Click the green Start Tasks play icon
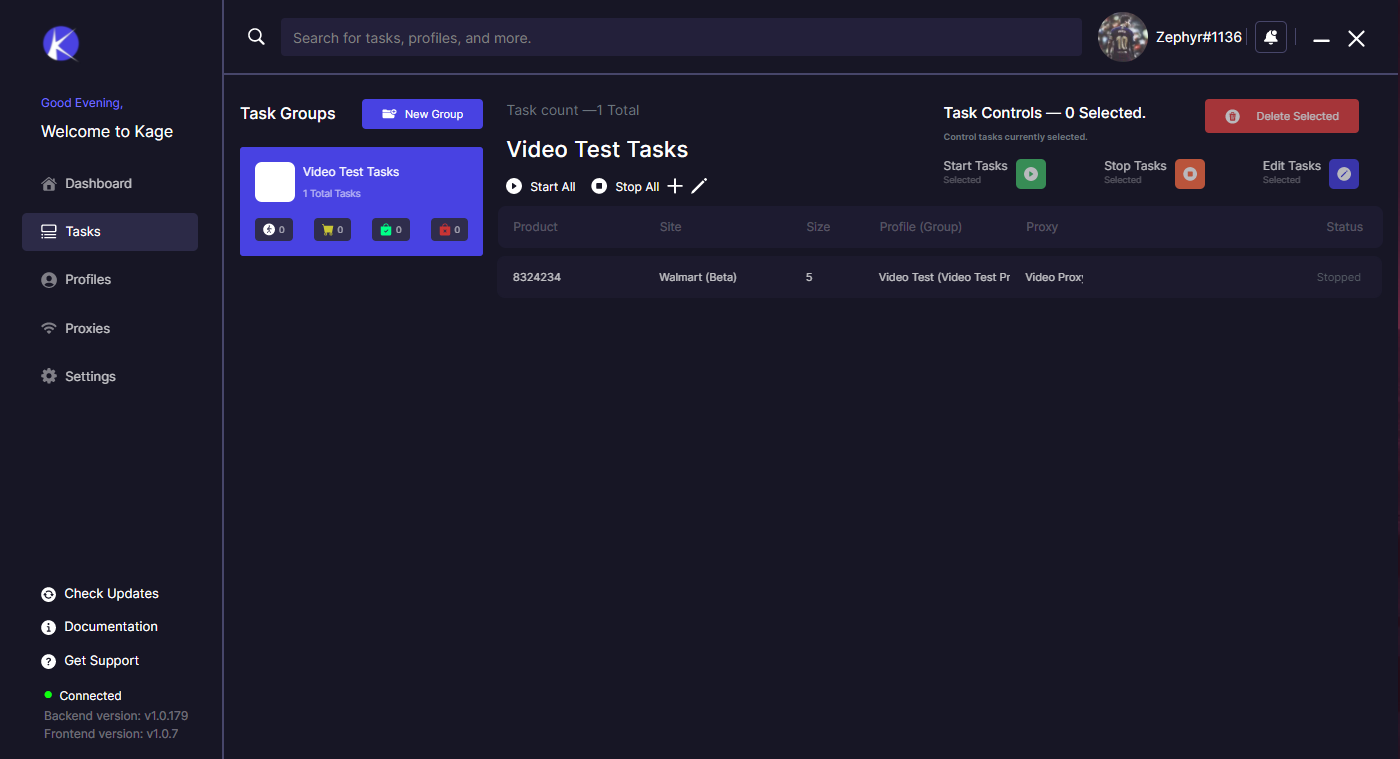Screen dimensions: 1400x759 1030,174
